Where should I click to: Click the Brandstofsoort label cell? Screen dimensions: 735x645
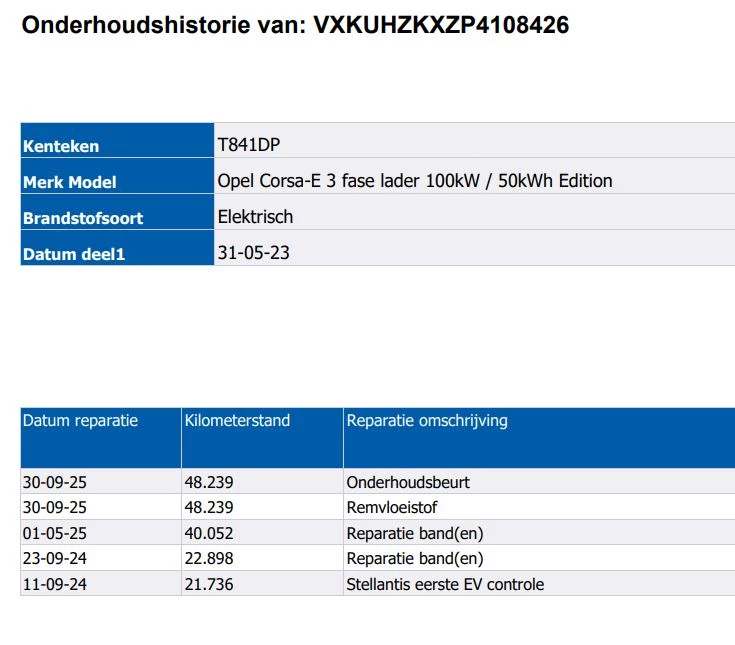(117, 212)
